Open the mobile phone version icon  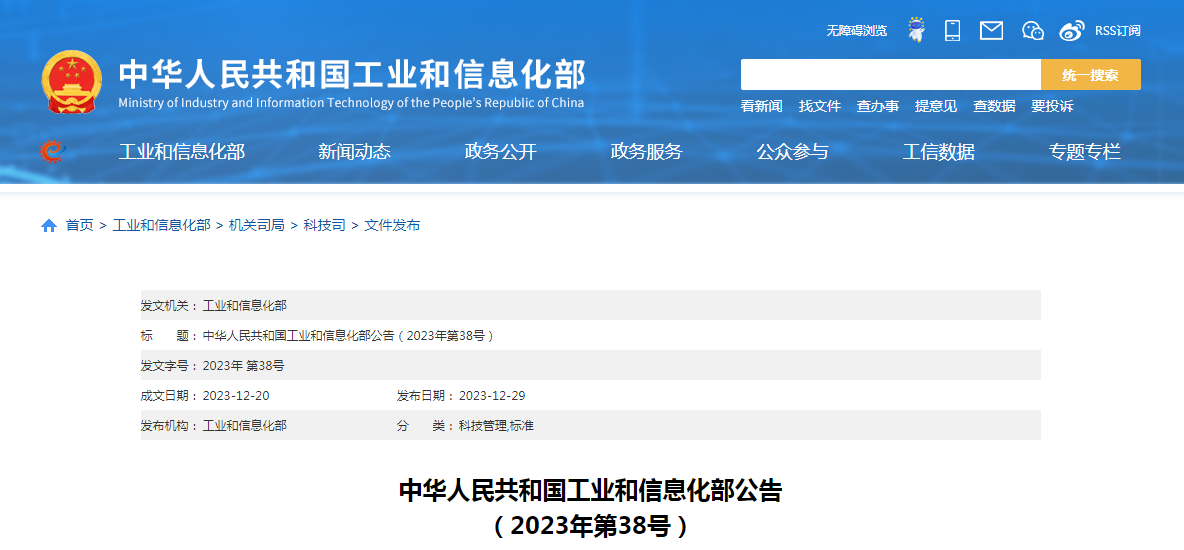click(952, 30)
